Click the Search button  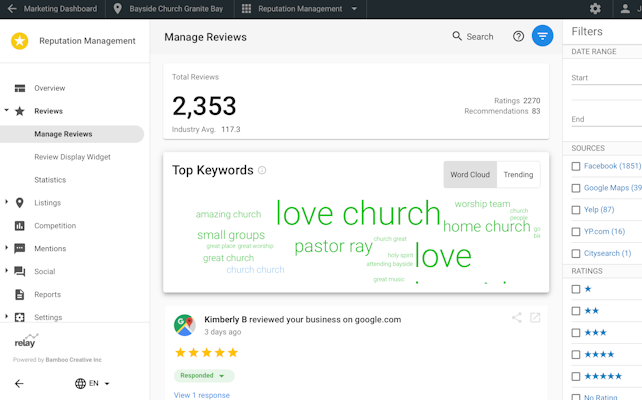point(472,36)
